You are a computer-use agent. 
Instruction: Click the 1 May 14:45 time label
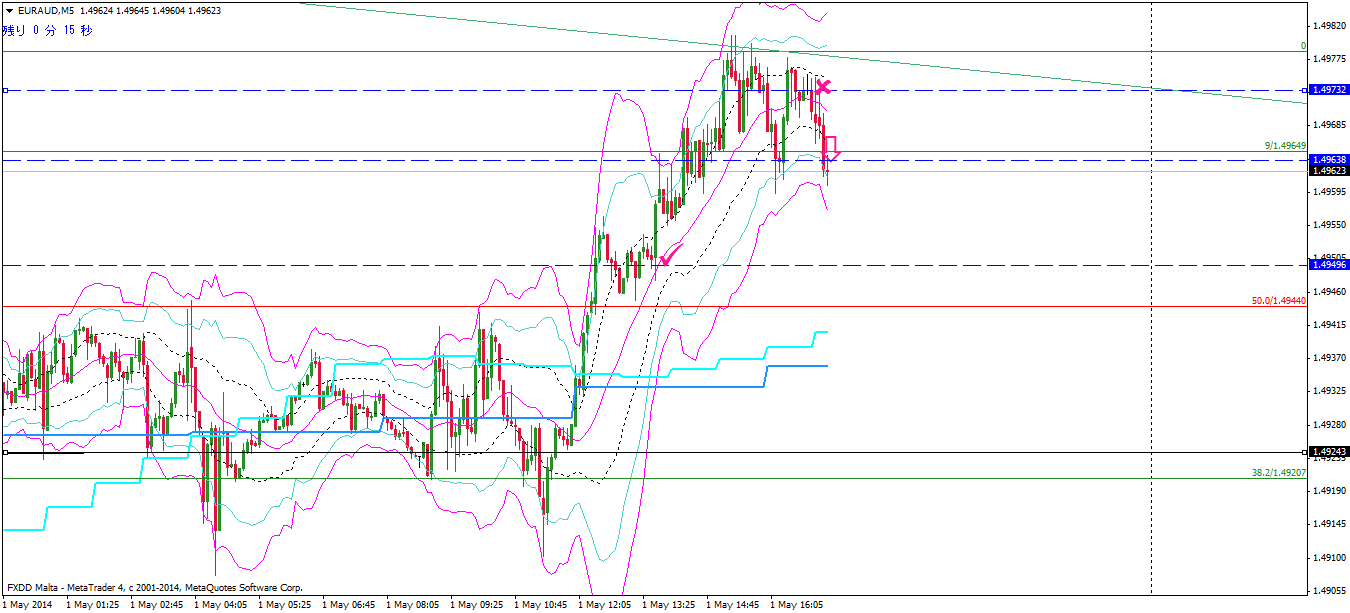coord(732,605)
